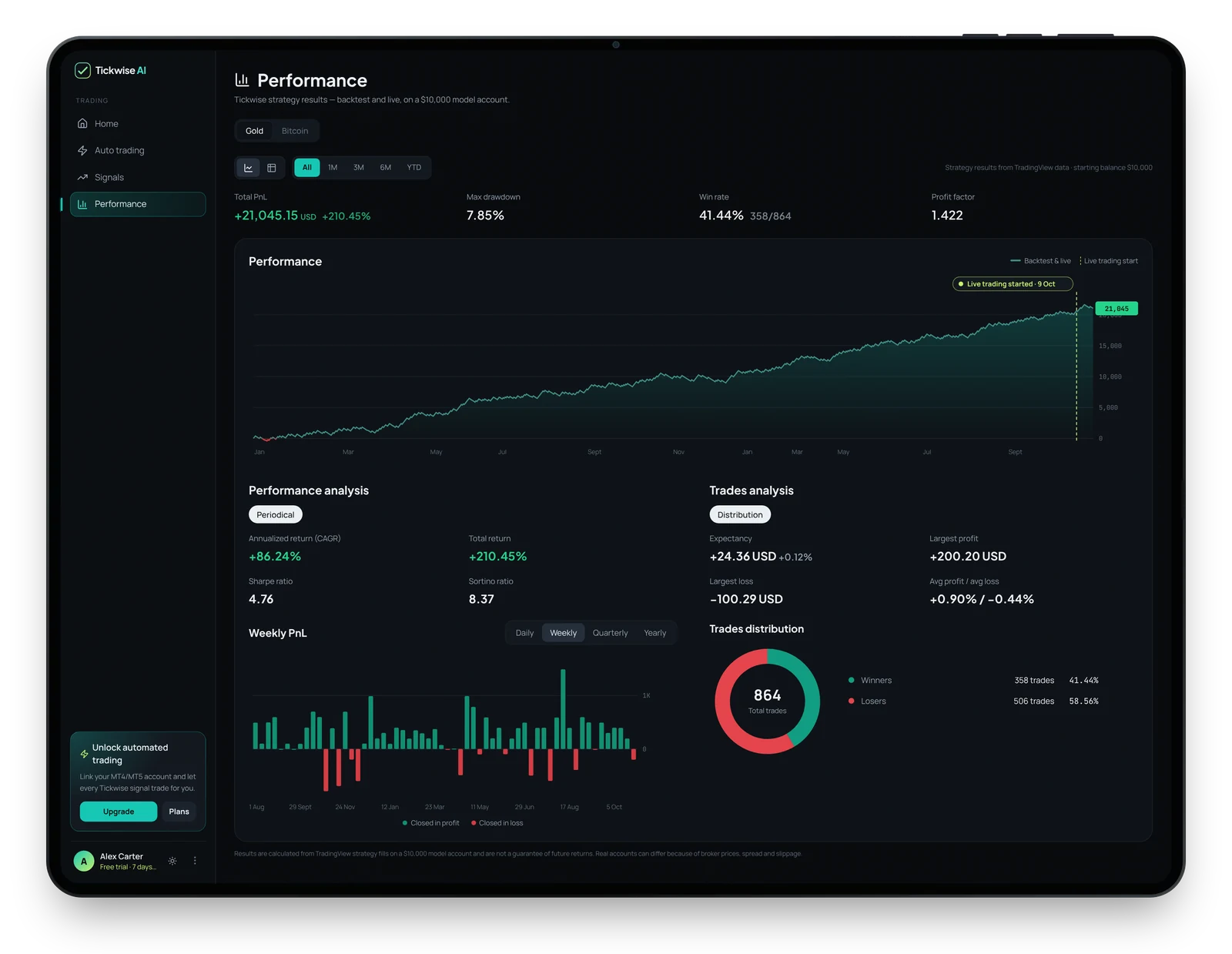Screen dimensions: 1232x954
Task: Click the Alex Carter avatar
Action: (84, 862)
